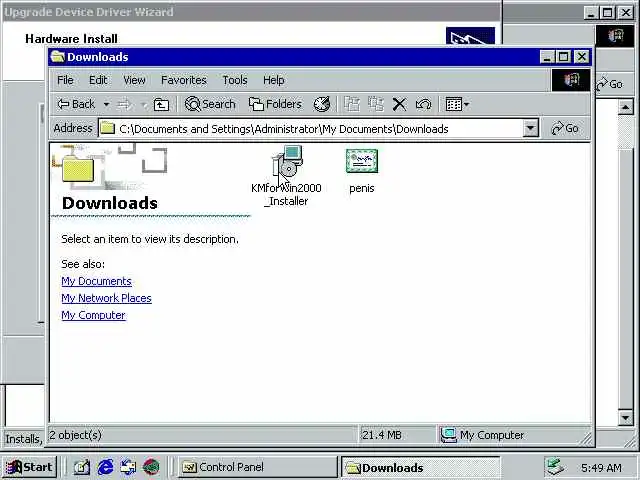Click the Undo toolbar icon
Screen dimensions: 640x480
[x=423, y=104]
